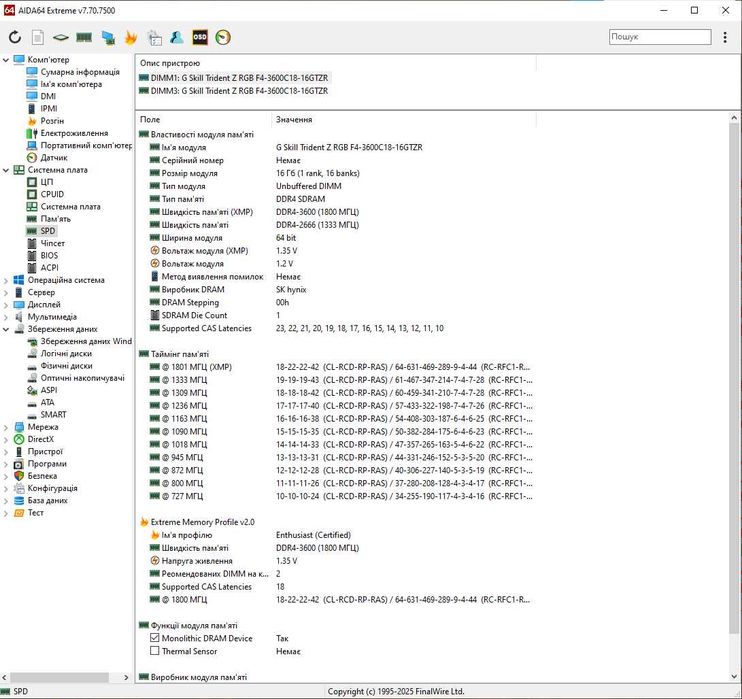Open the ACPI tree item
This screenshot has height=699, width=742.
pyautogui.click(x=49, y=268)
